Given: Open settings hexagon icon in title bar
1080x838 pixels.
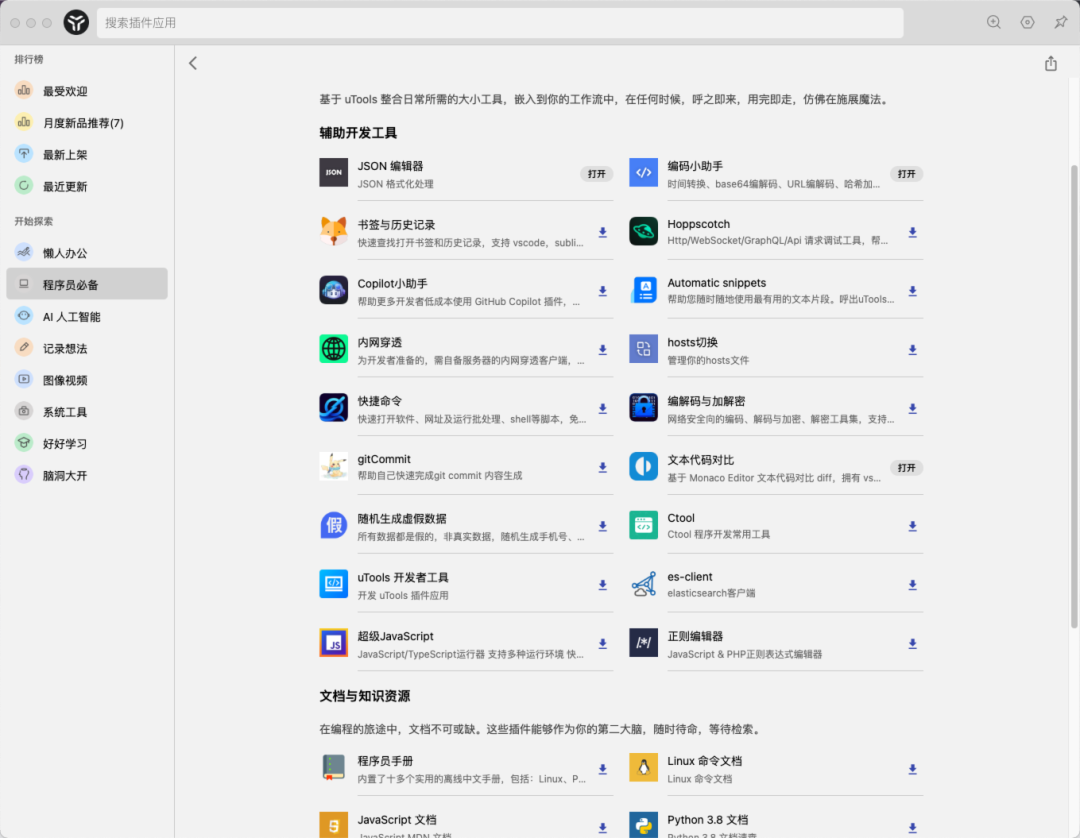Looking at the screenshot, I should point(1027,22).
